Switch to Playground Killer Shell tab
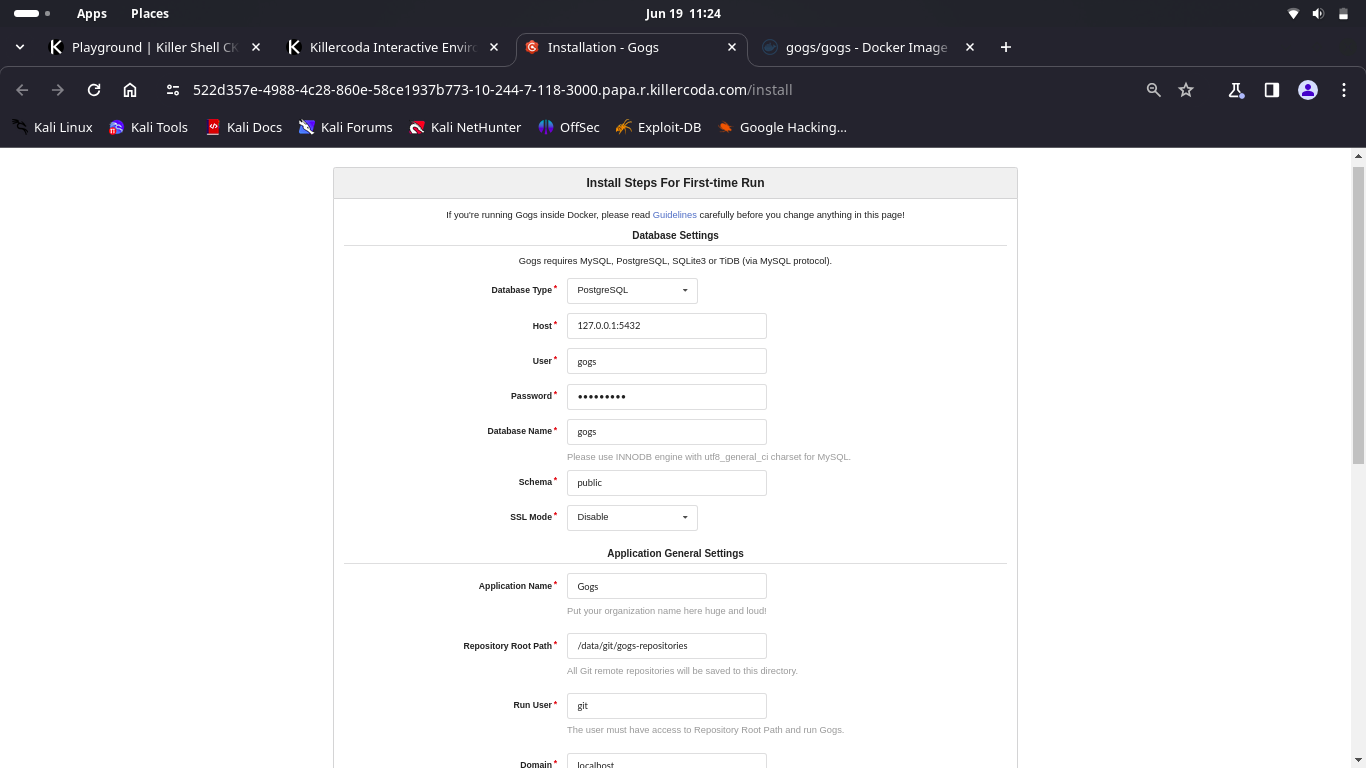The image size is (1366, 768). pos(154,47)
